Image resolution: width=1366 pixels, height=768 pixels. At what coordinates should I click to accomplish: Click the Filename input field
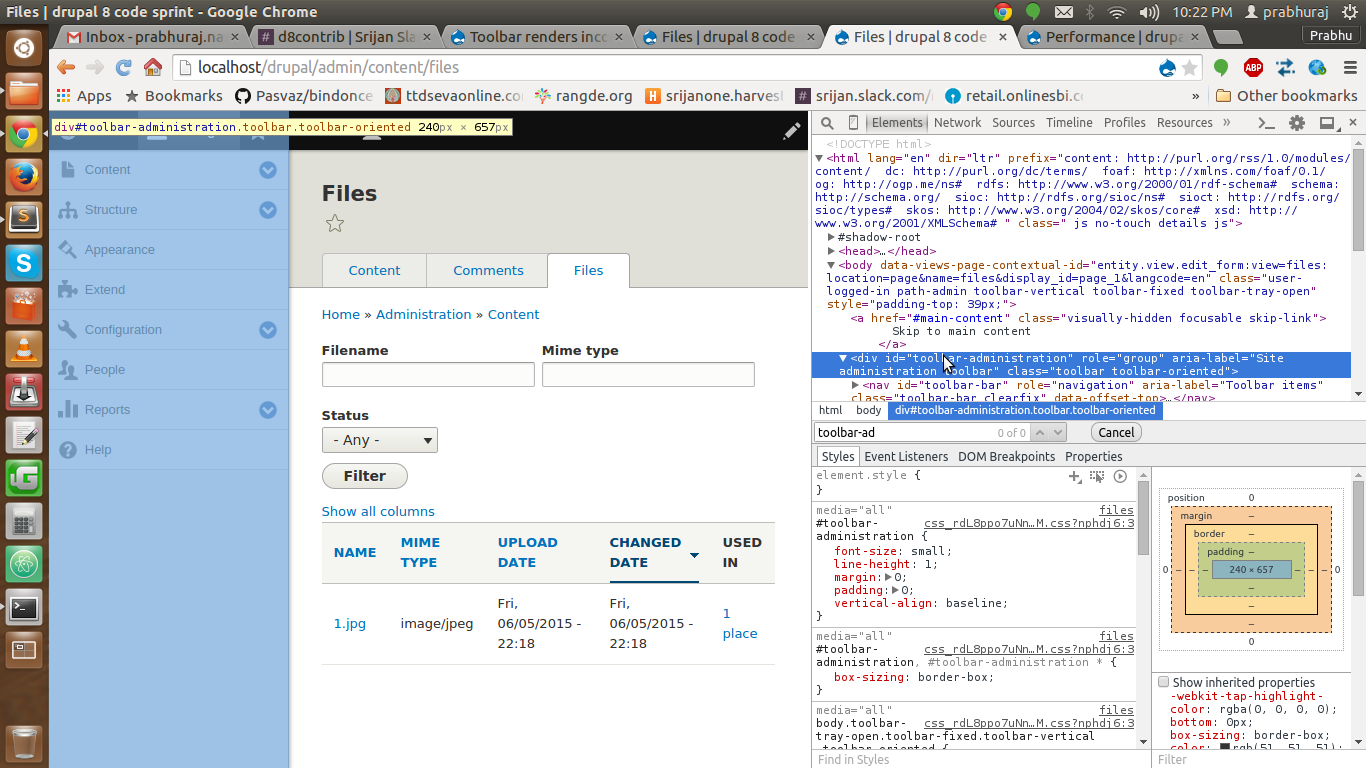click(x=428, y=375)
